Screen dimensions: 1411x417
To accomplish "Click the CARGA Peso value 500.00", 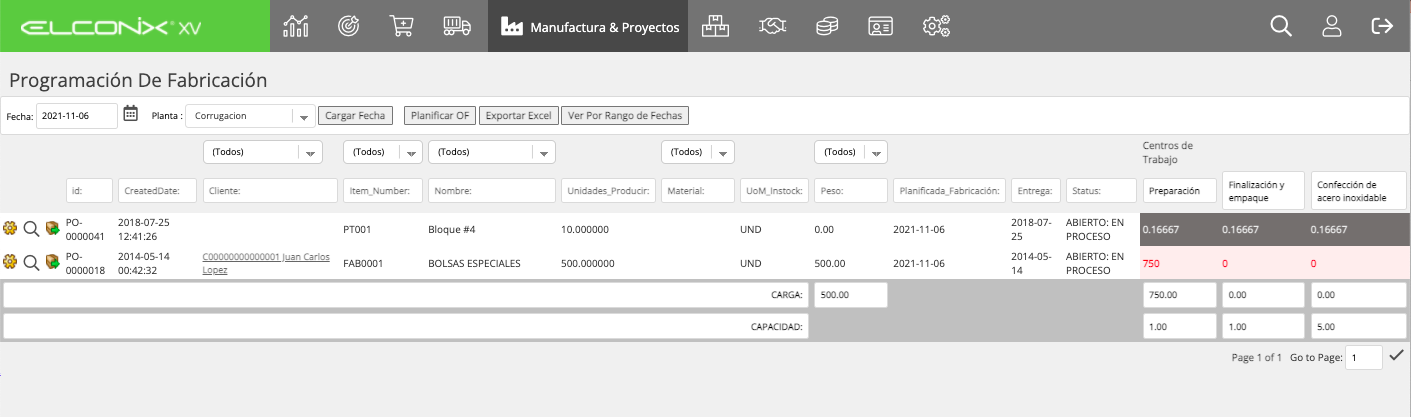I will click(851, 295).
